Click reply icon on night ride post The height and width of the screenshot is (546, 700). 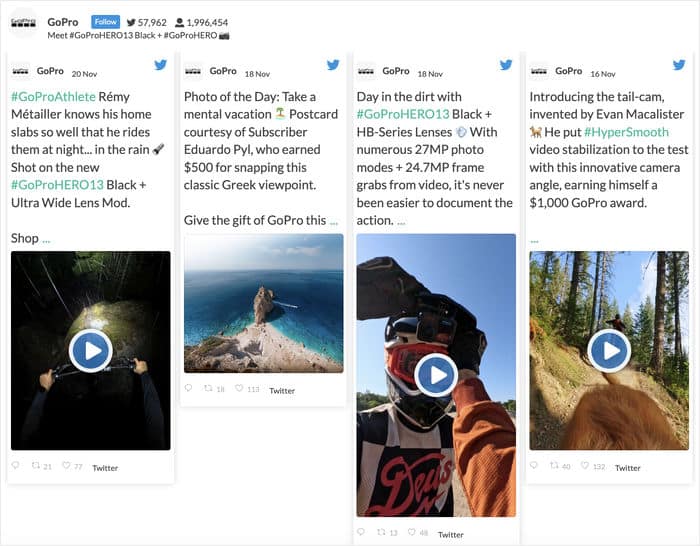click(x=16, y=466)
